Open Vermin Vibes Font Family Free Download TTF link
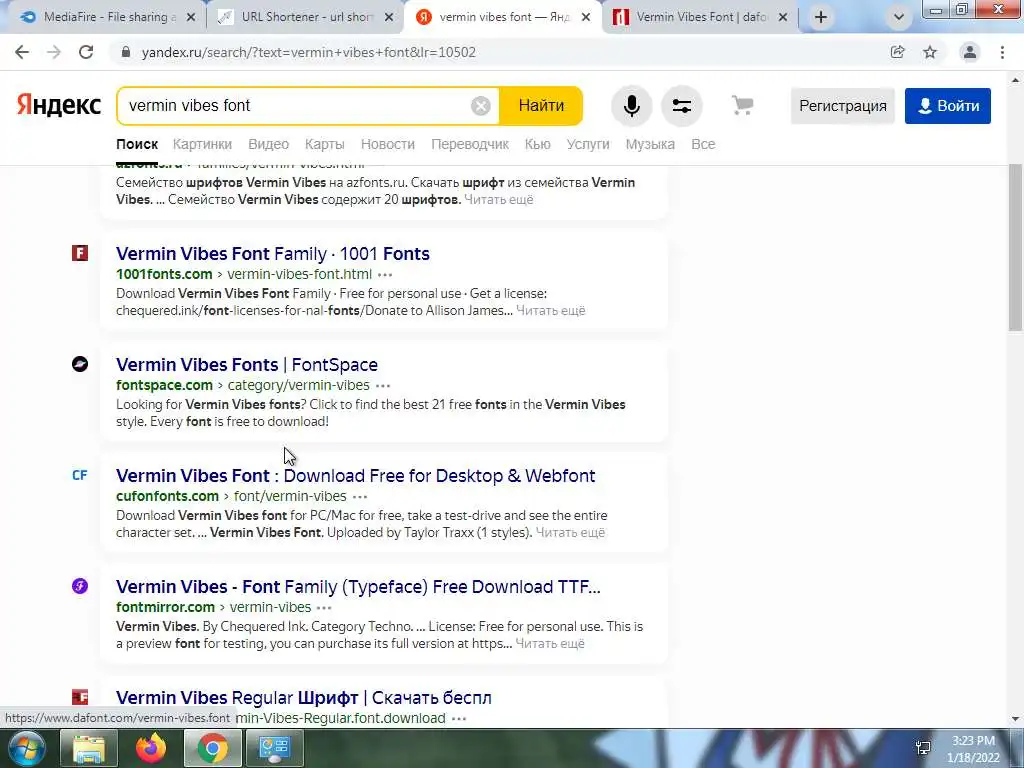Image resolution: width=1024 pixels, height=768 pixels. [x=358, y=586]
